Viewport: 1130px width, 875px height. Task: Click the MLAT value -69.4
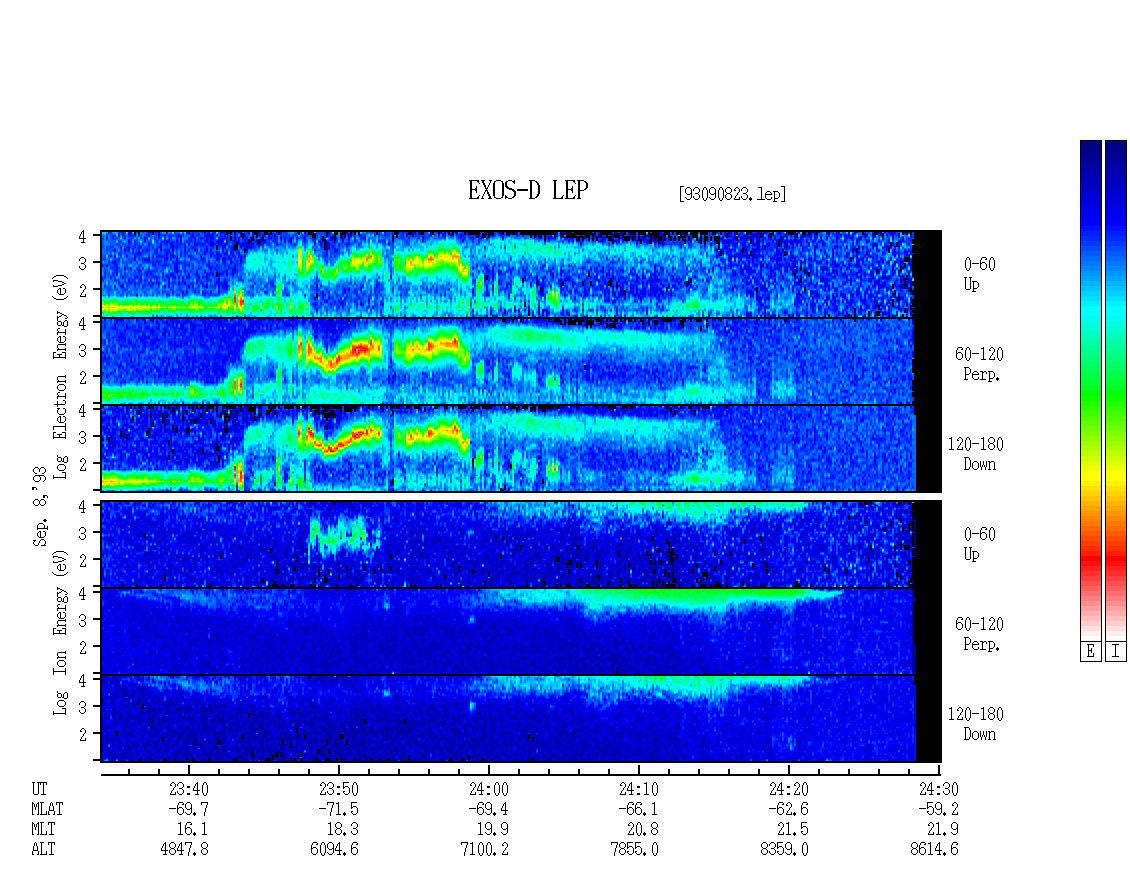[x=489, y=809]
